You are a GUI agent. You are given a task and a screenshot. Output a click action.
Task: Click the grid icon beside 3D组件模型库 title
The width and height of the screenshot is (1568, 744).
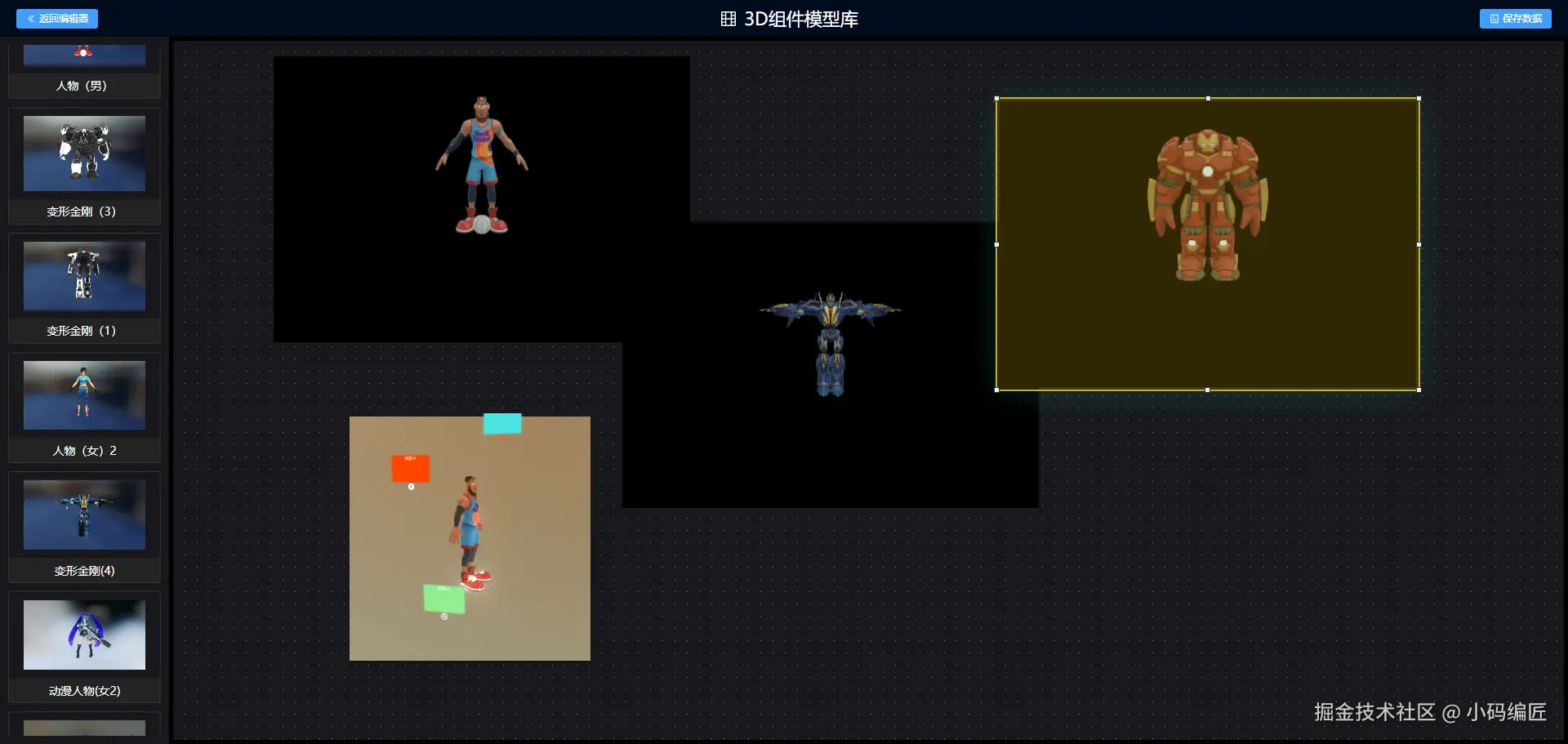point(728,19)
